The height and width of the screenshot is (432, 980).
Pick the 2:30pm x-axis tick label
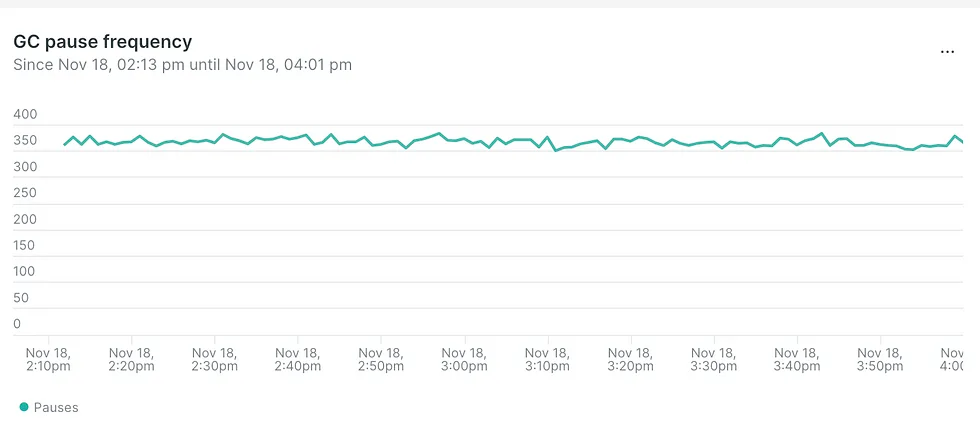coord(215,360)
